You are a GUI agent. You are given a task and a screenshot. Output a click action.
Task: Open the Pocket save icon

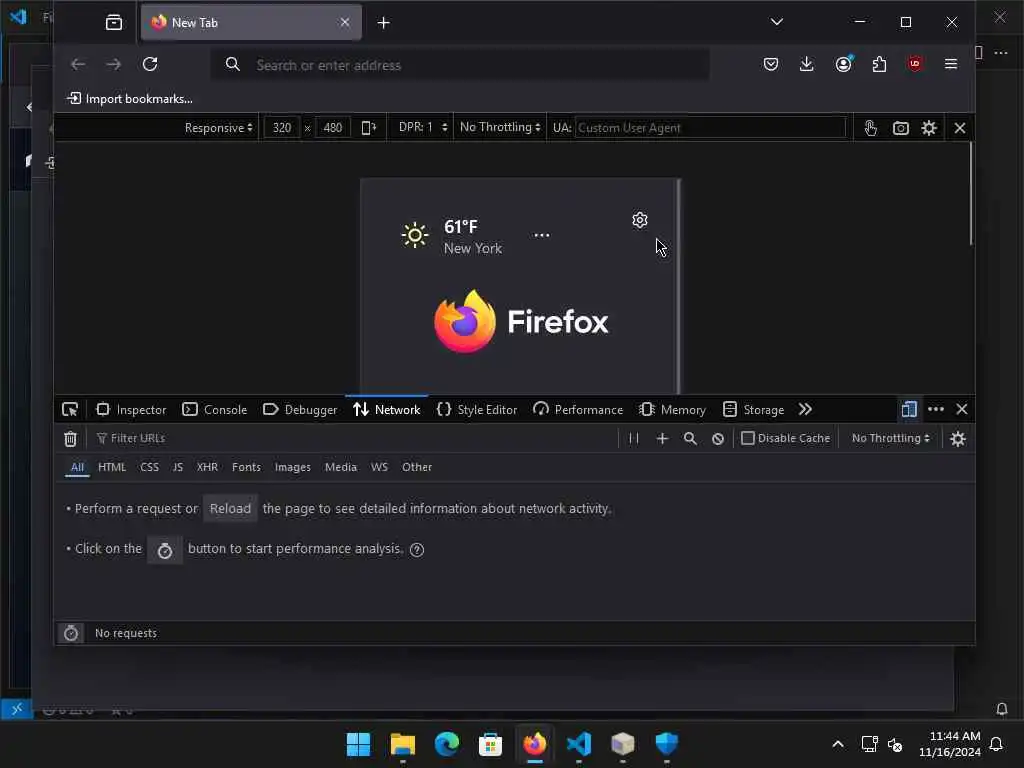(x=771, y=64)
